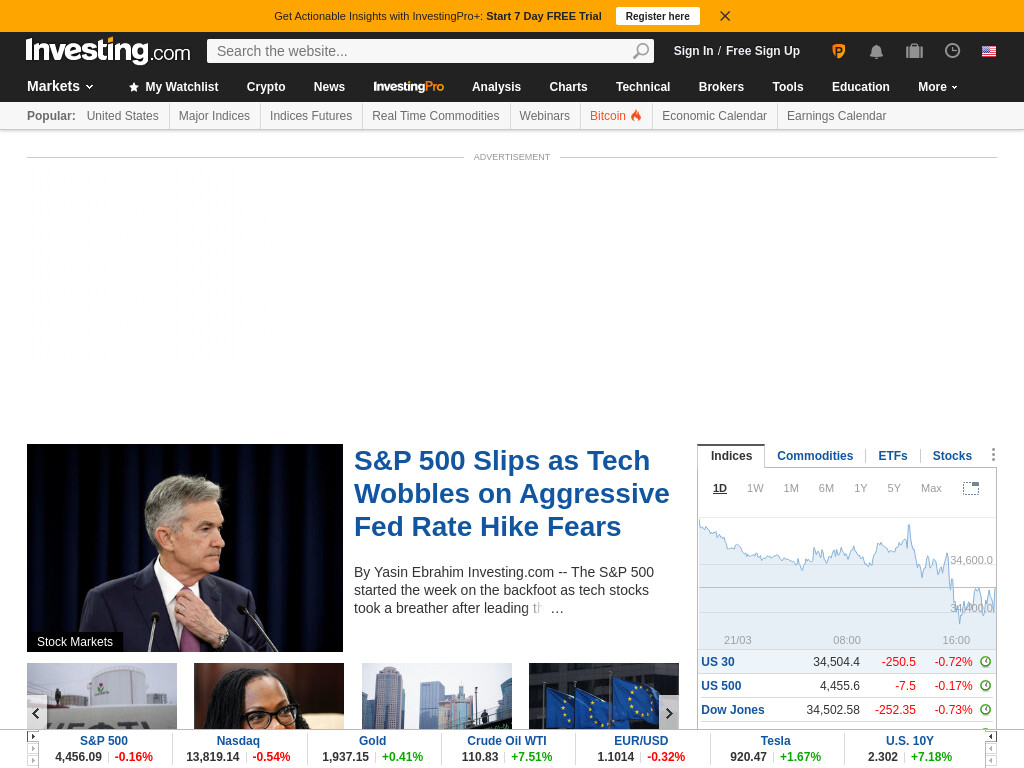This screenshot has height=768, width=1024.
Task: Open the Webinars link
Action: 545,116
